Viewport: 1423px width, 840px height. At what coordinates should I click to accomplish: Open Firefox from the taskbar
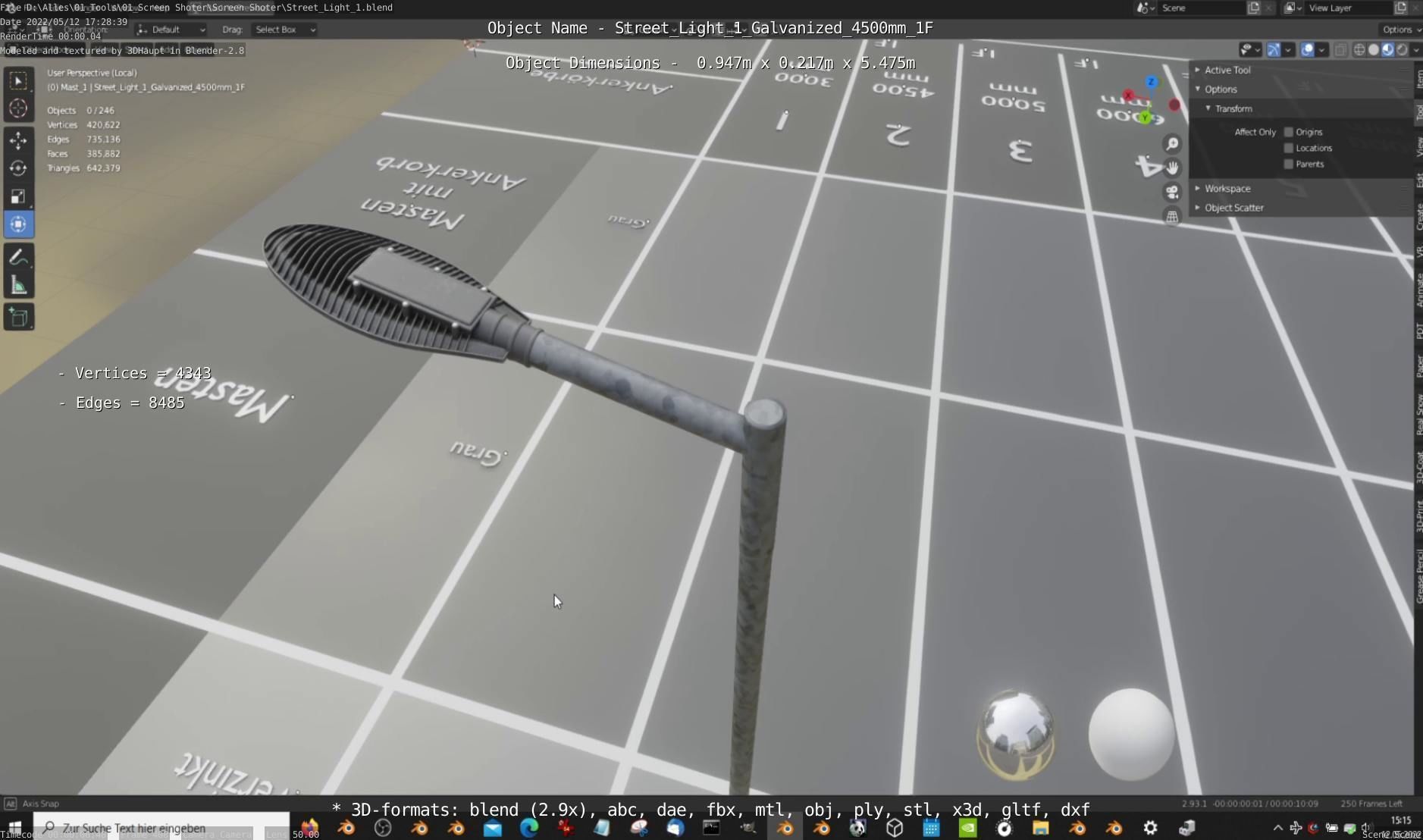coord(309,828)
